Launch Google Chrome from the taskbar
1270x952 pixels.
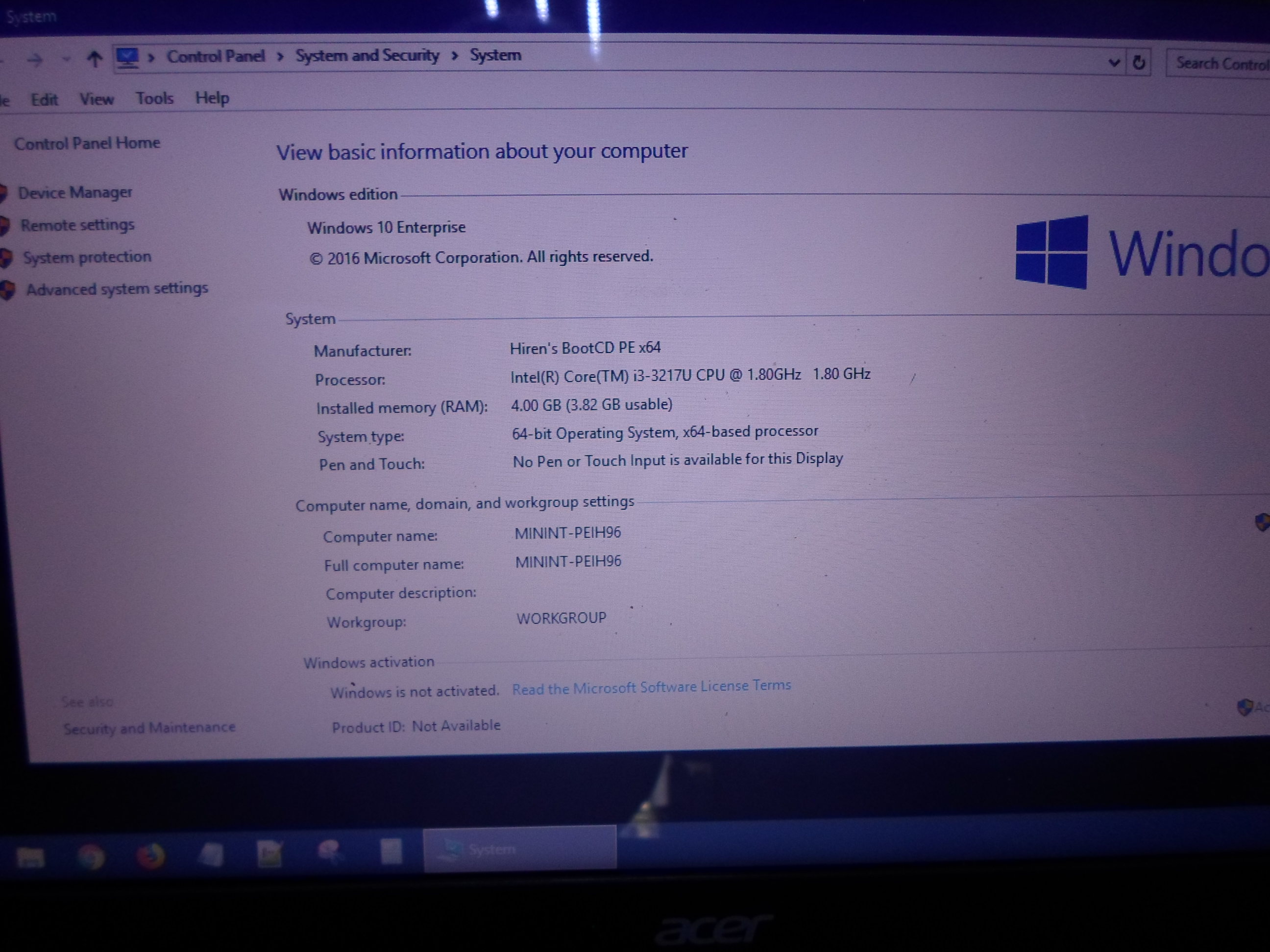91,857
